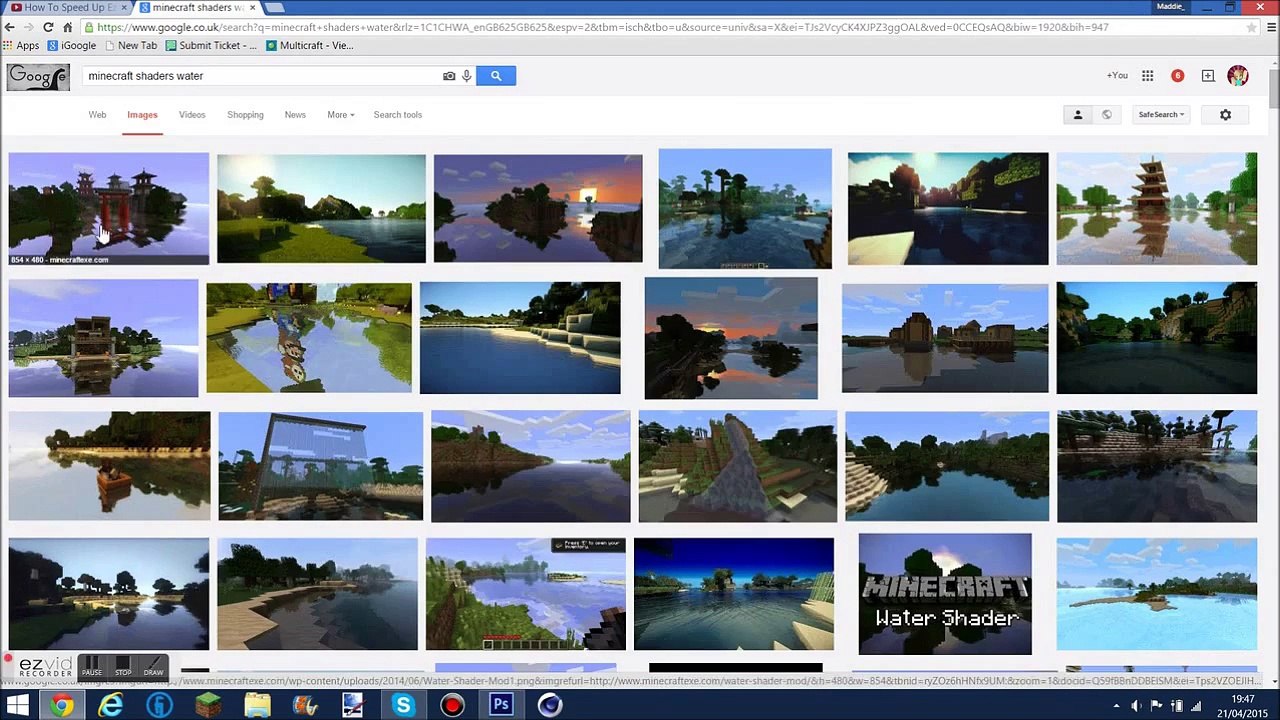Viewport: 1280px width, 720px height.
Task: Click the blue Google search button
Action: (x=496, y=76)
